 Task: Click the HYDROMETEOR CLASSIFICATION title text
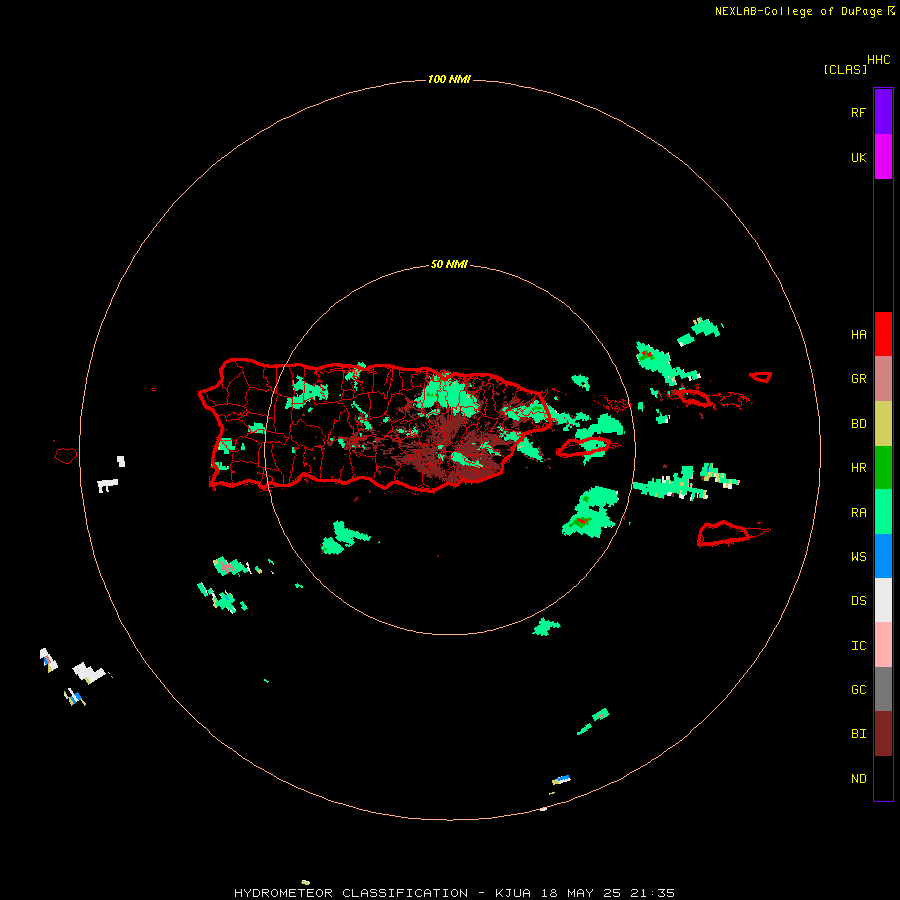coord(351,893)
